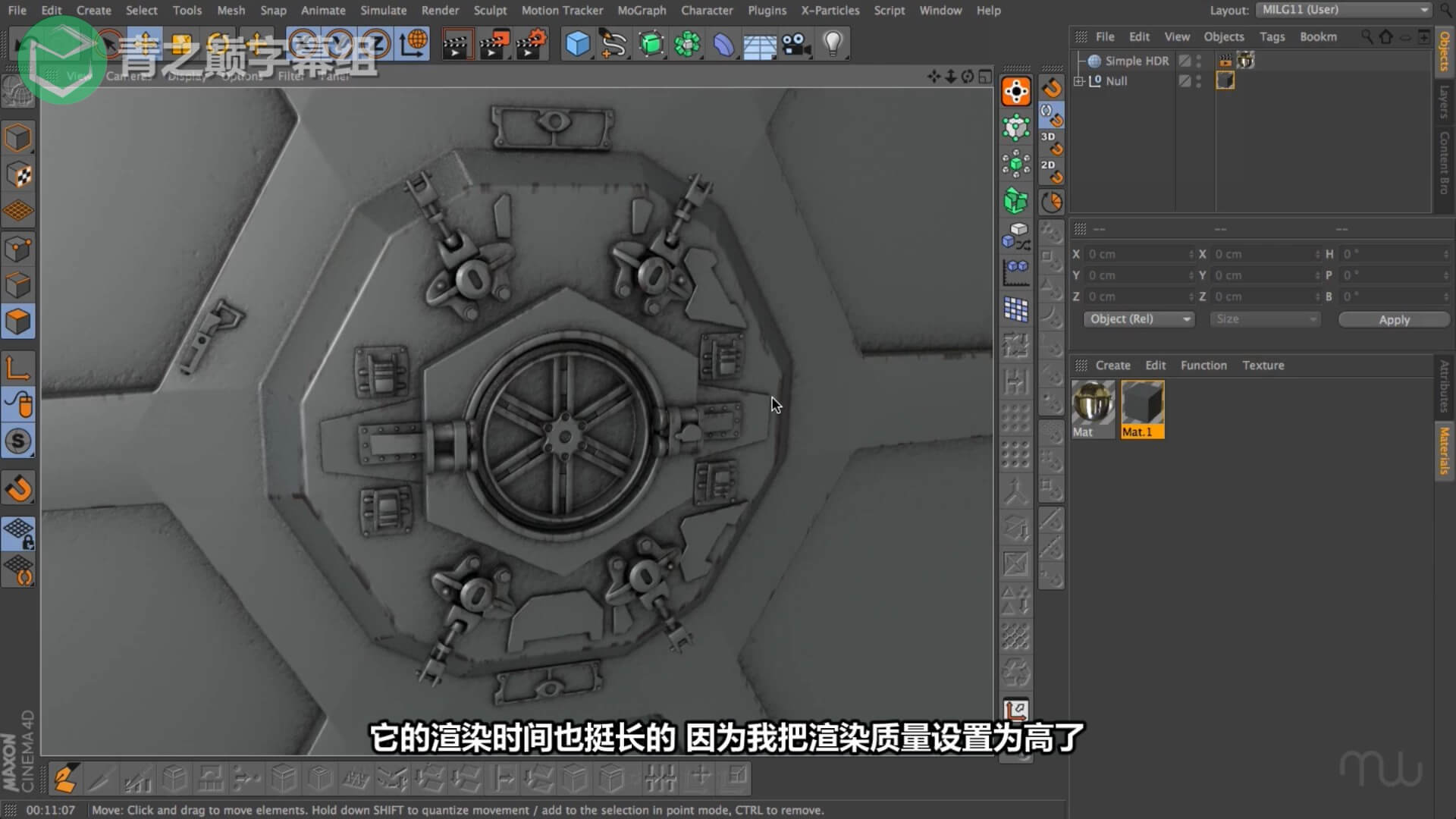Add a Cube primitive object

578,44
